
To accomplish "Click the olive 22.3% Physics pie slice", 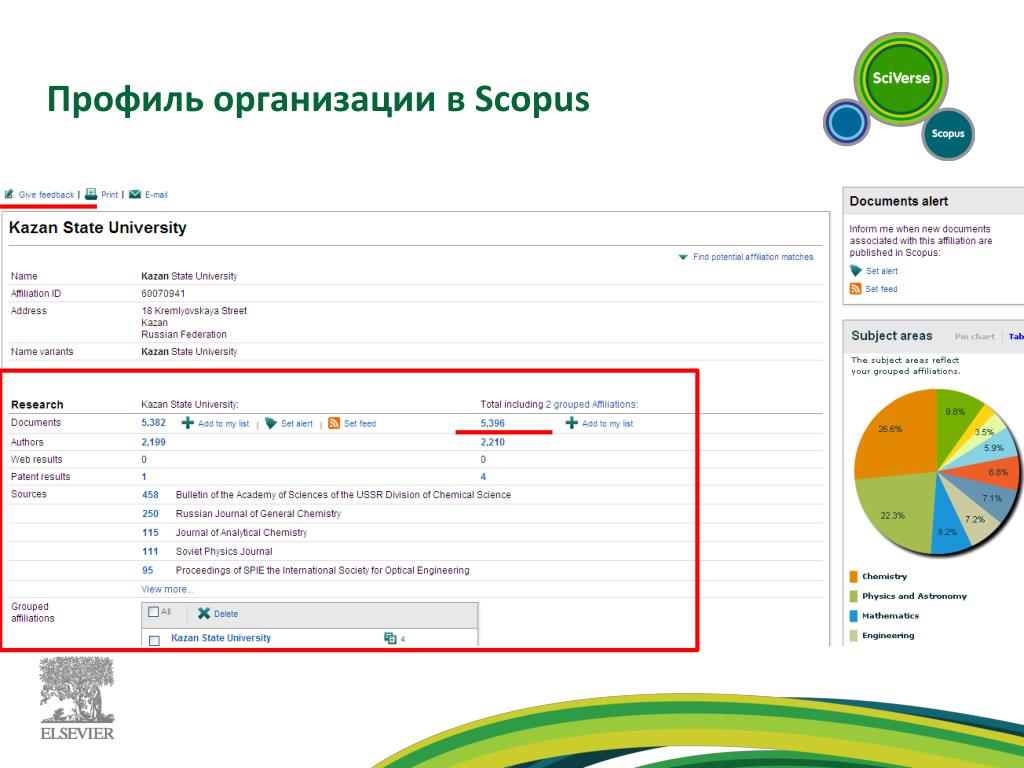I will [x=898, y=513].
